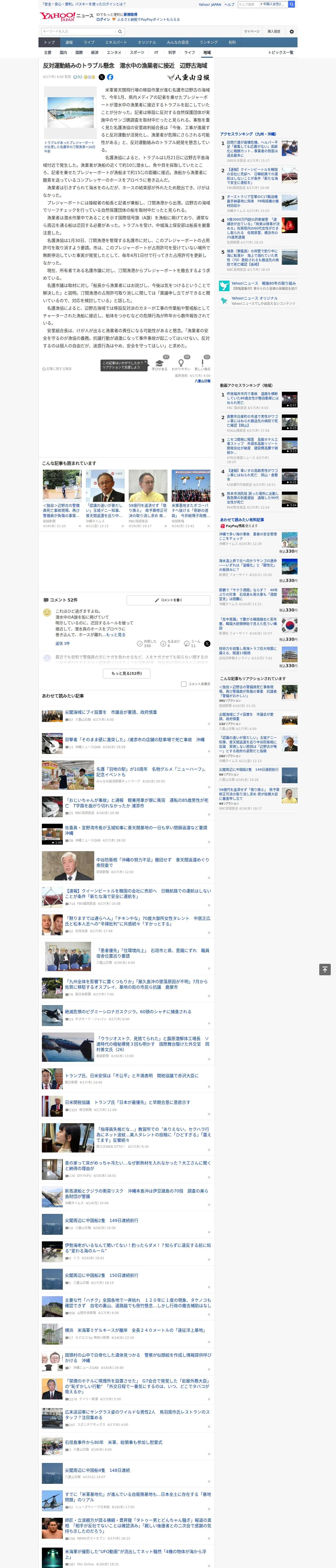Open paid article 沖縄で多い海の事故
Image resolution: width=336 pixels, height=1568 pixels.
(248, 536)
